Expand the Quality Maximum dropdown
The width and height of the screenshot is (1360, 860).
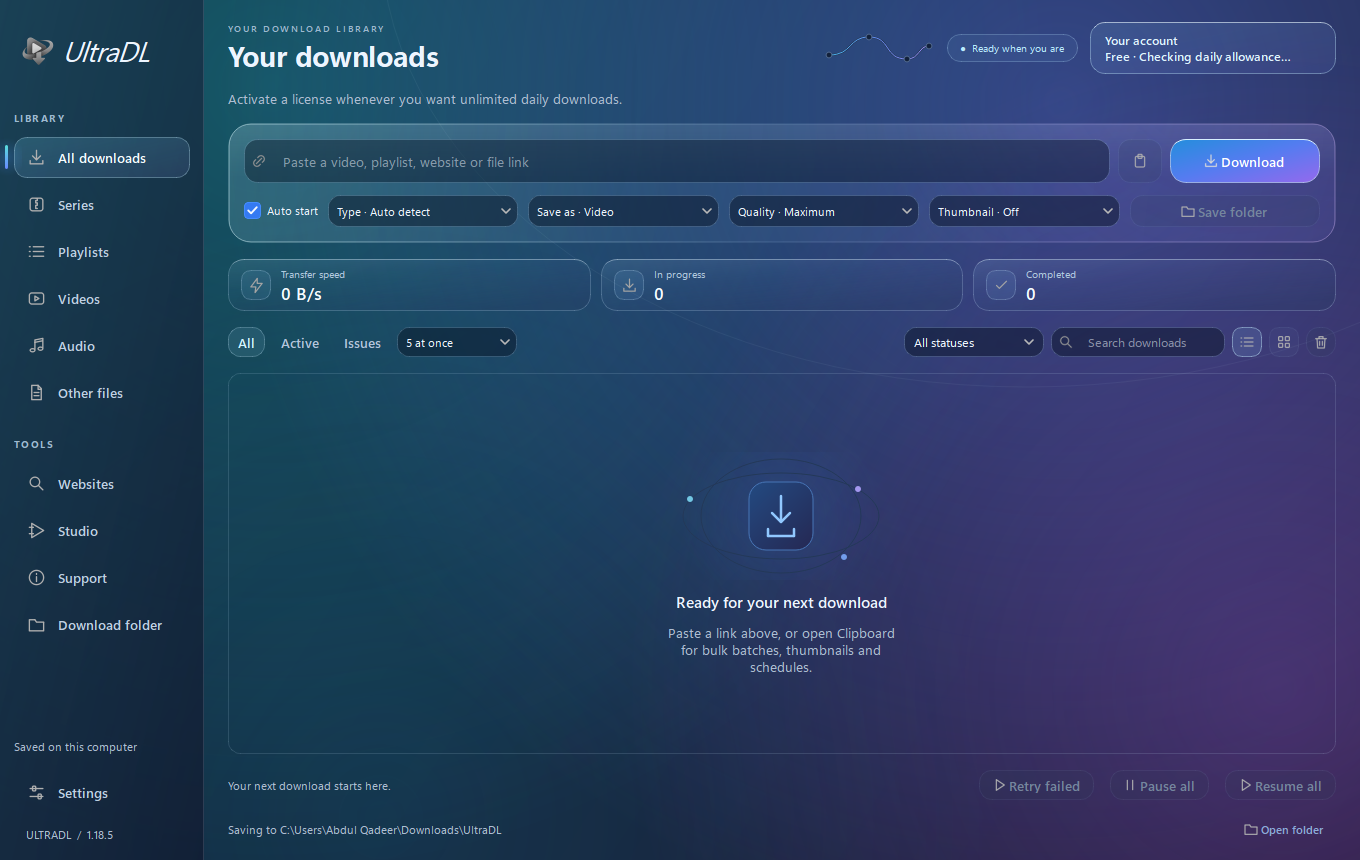coord(824,211)
